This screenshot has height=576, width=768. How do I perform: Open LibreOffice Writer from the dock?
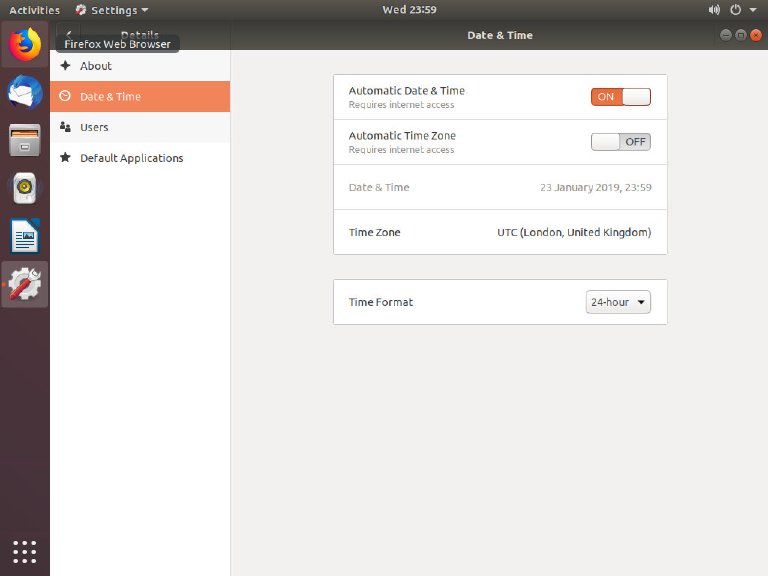point(25,237)
